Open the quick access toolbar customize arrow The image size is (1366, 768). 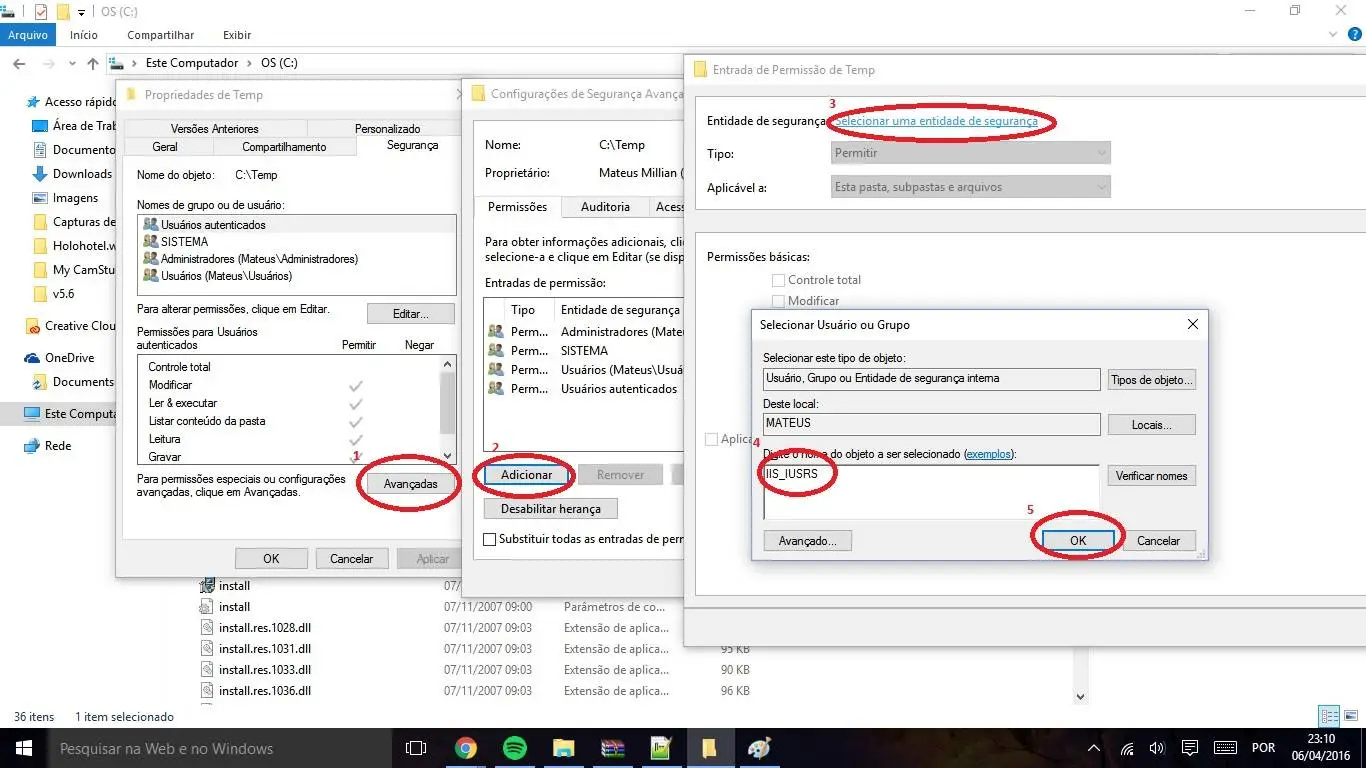[x=81, y=12]
